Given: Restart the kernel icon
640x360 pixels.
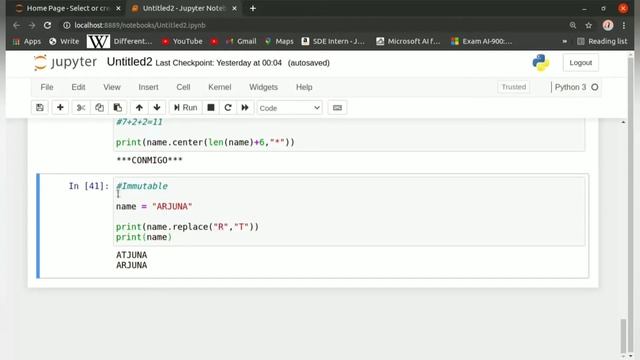Looking at the screenshot, I should click(x=228, y=107).
